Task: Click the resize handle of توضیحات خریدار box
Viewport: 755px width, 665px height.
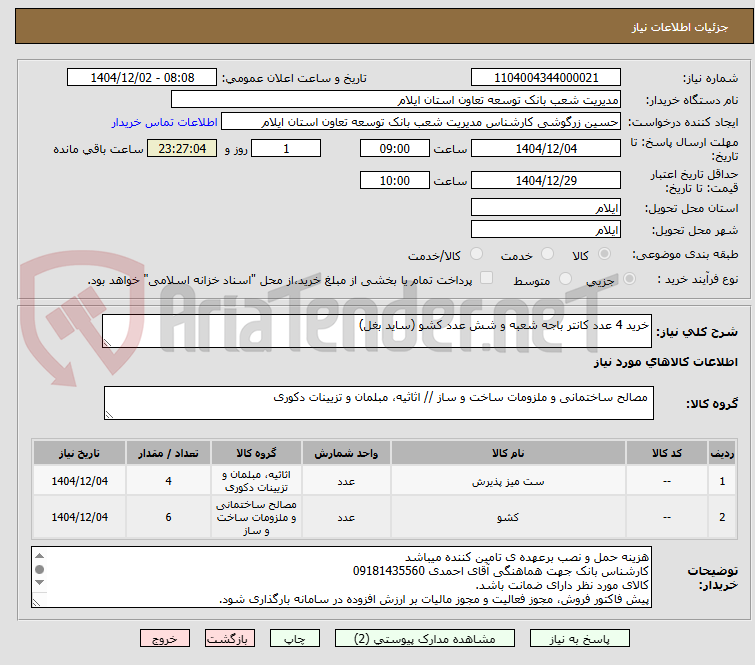Action: click(x=36, y=602)
